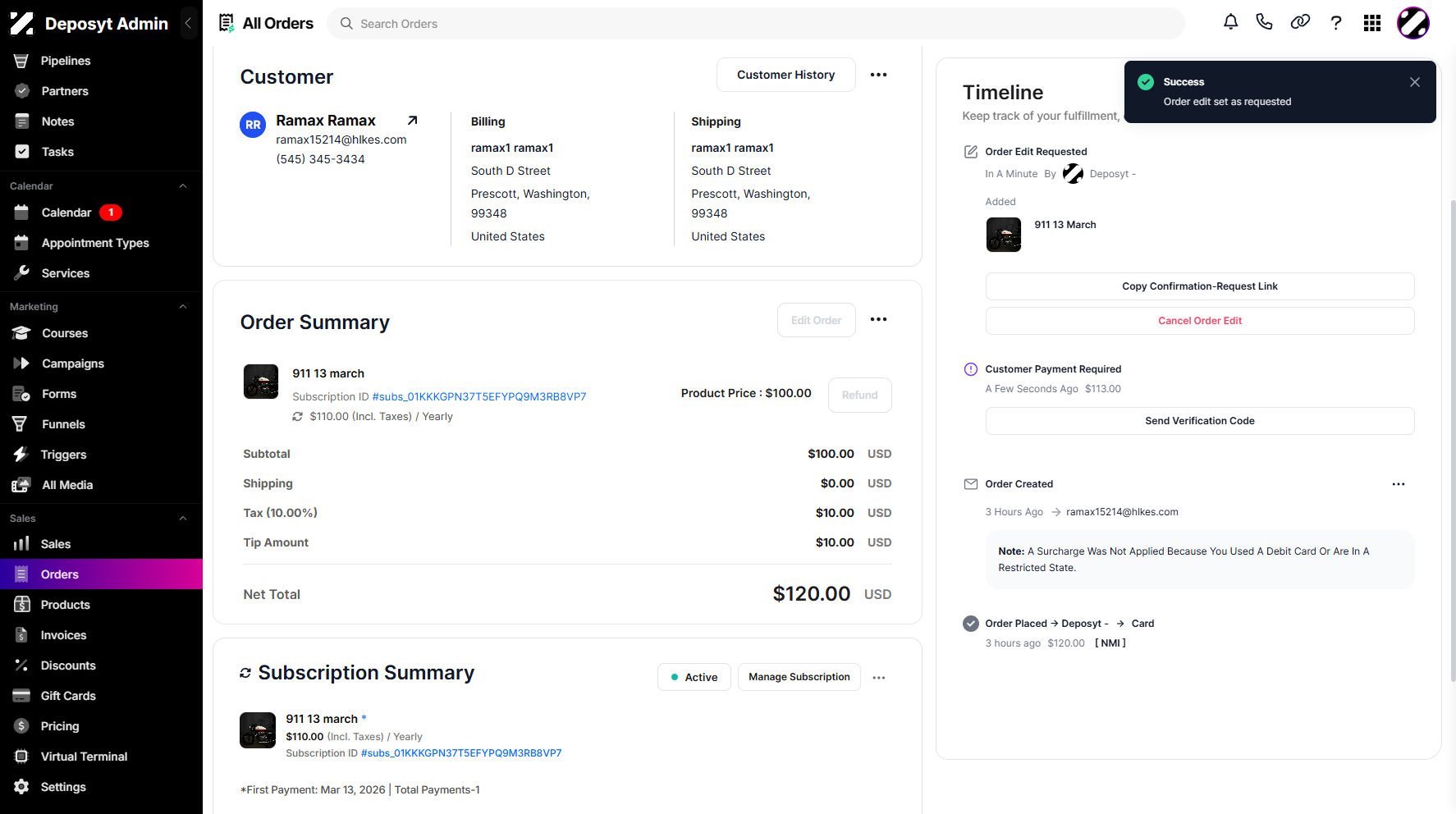Open the apps grid icon
The width and height of the screenshot is (1456, 814).
pyautogui.click(x=1372, y=23)
